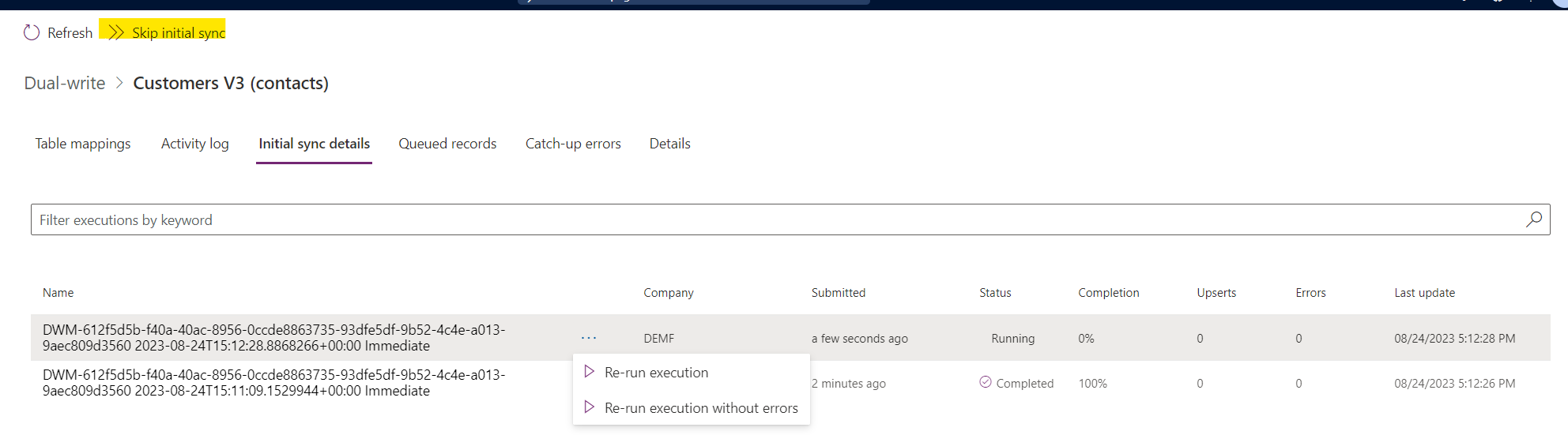
Task: Click the Completed status text
Action: pyautogui.click(x=1025, y=384)
